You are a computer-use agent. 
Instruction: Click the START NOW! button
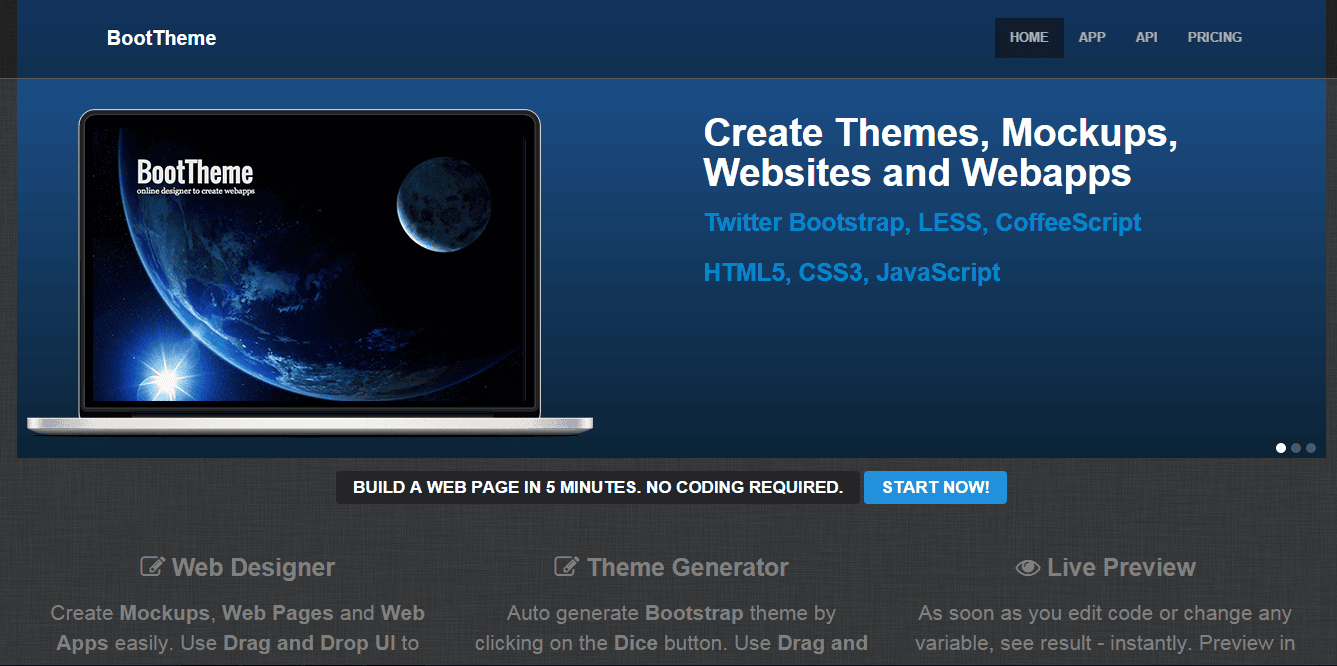click(936, 488)
